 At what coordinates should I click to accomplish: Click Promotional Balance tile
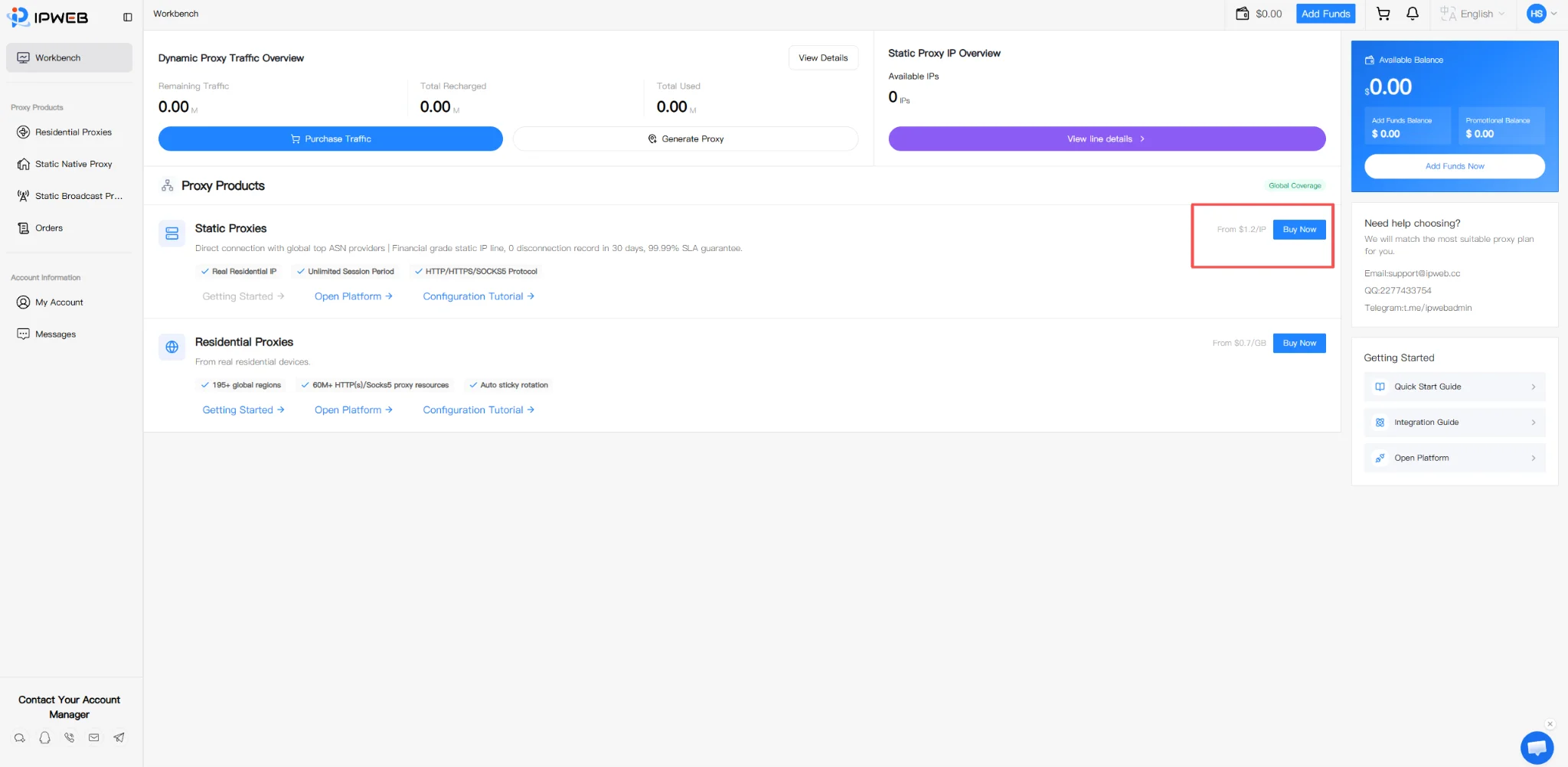1501,126
